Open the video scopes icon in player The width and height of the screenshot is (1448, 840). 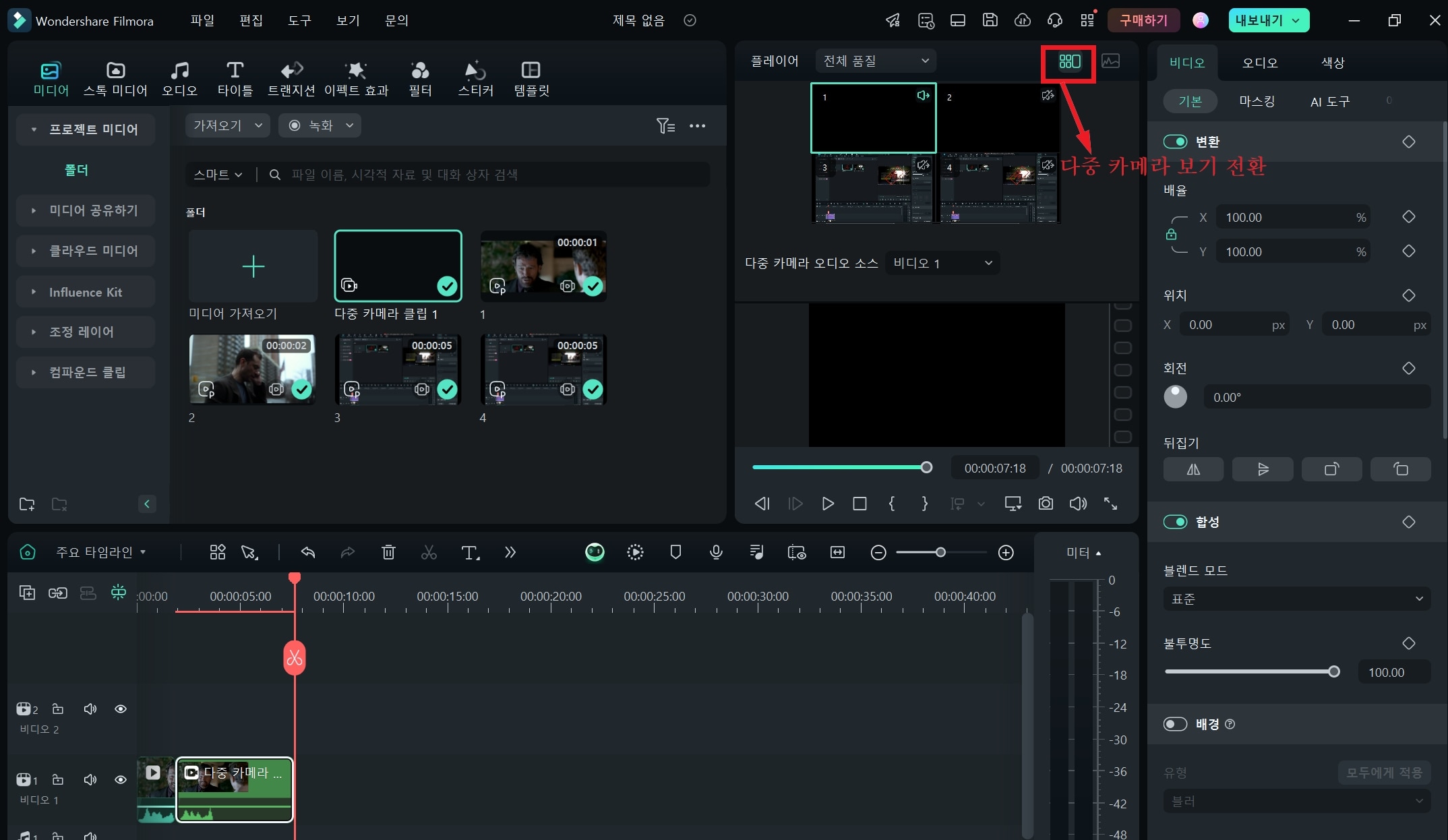(1110, 61)
